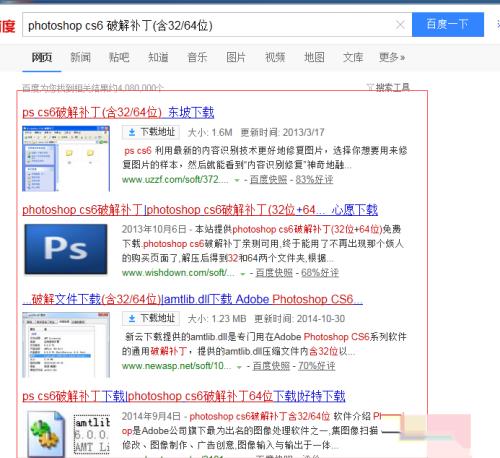Click the 百度一下 search button

tap(448, 24)
